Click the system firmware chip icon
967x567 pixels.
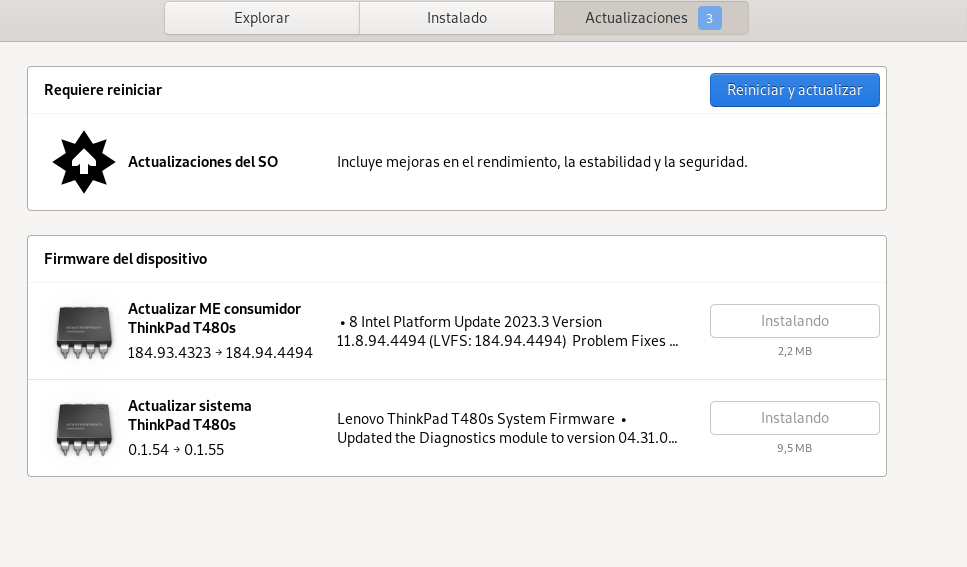[x=84, y=428]
